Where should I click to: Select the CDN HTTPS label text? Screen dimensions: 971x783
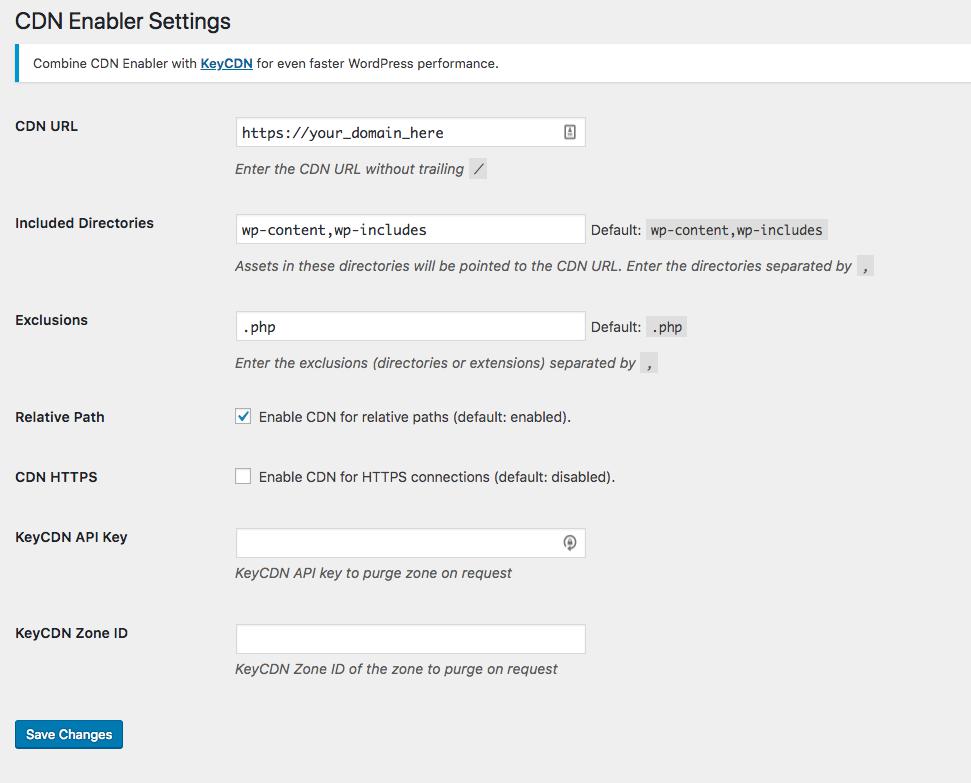point(55,476)
